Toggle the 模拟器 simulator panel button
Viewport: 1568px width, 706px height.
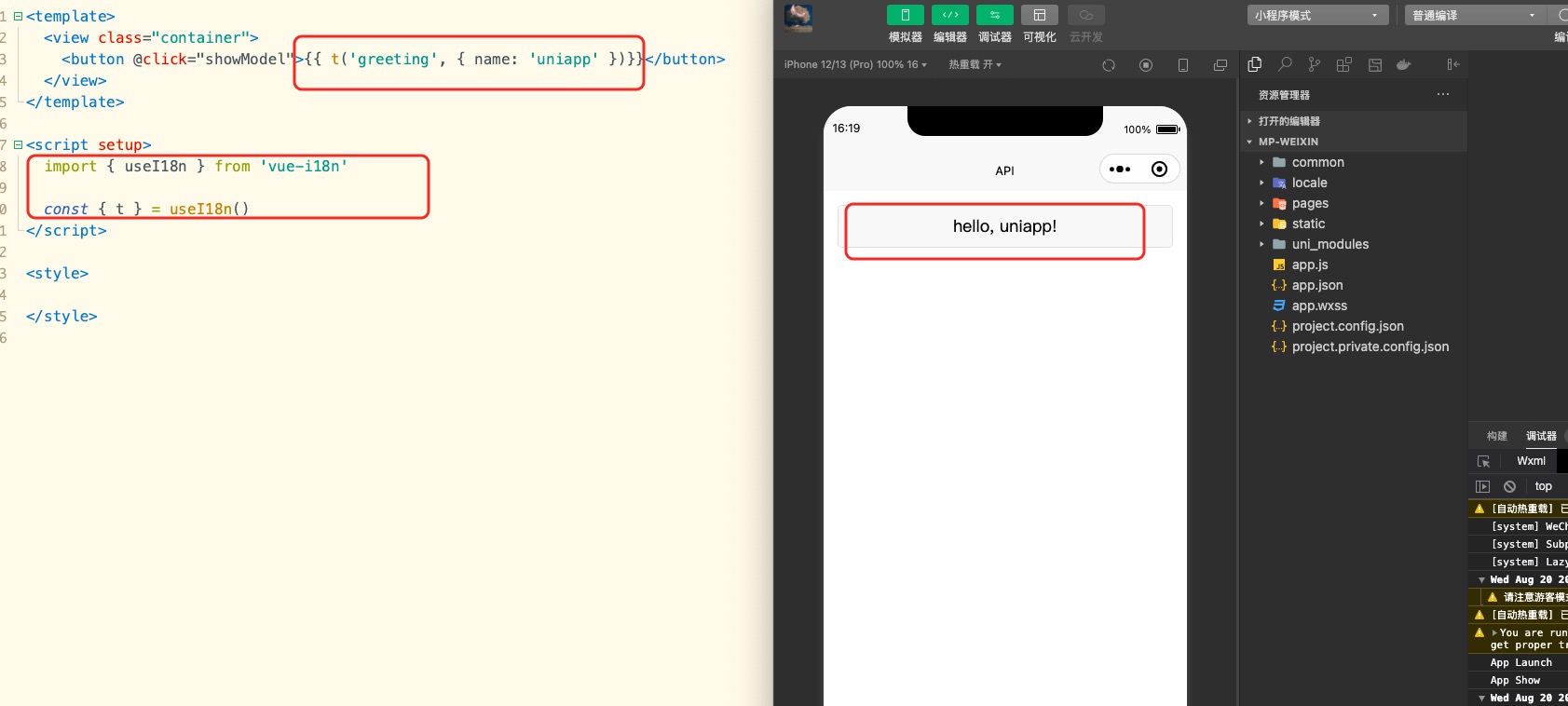905,15
